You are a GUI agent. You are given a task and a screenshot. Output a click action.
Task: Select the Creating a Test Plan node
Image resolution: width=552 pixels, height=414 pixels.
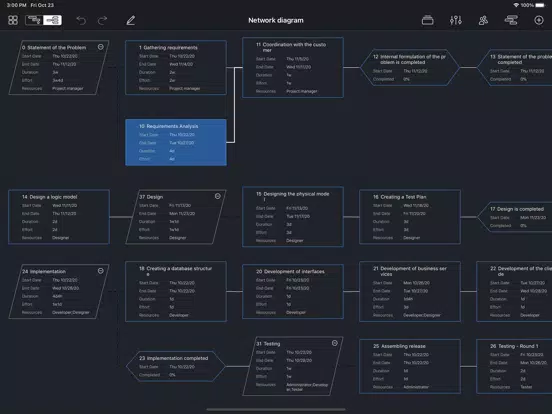coord(410,217)
